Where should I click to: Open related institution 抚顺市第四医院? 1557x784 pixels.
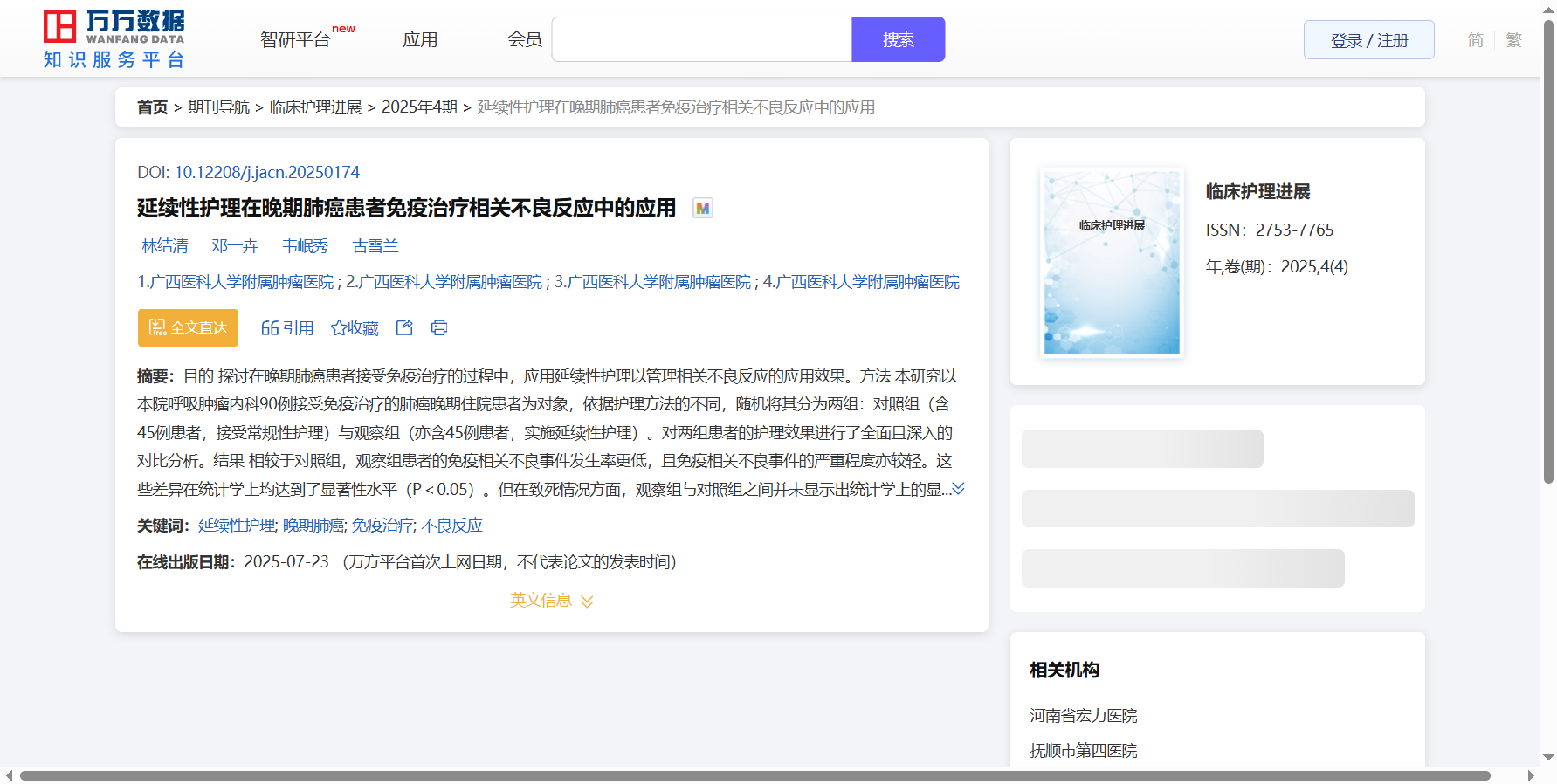tap(1083, 751)
